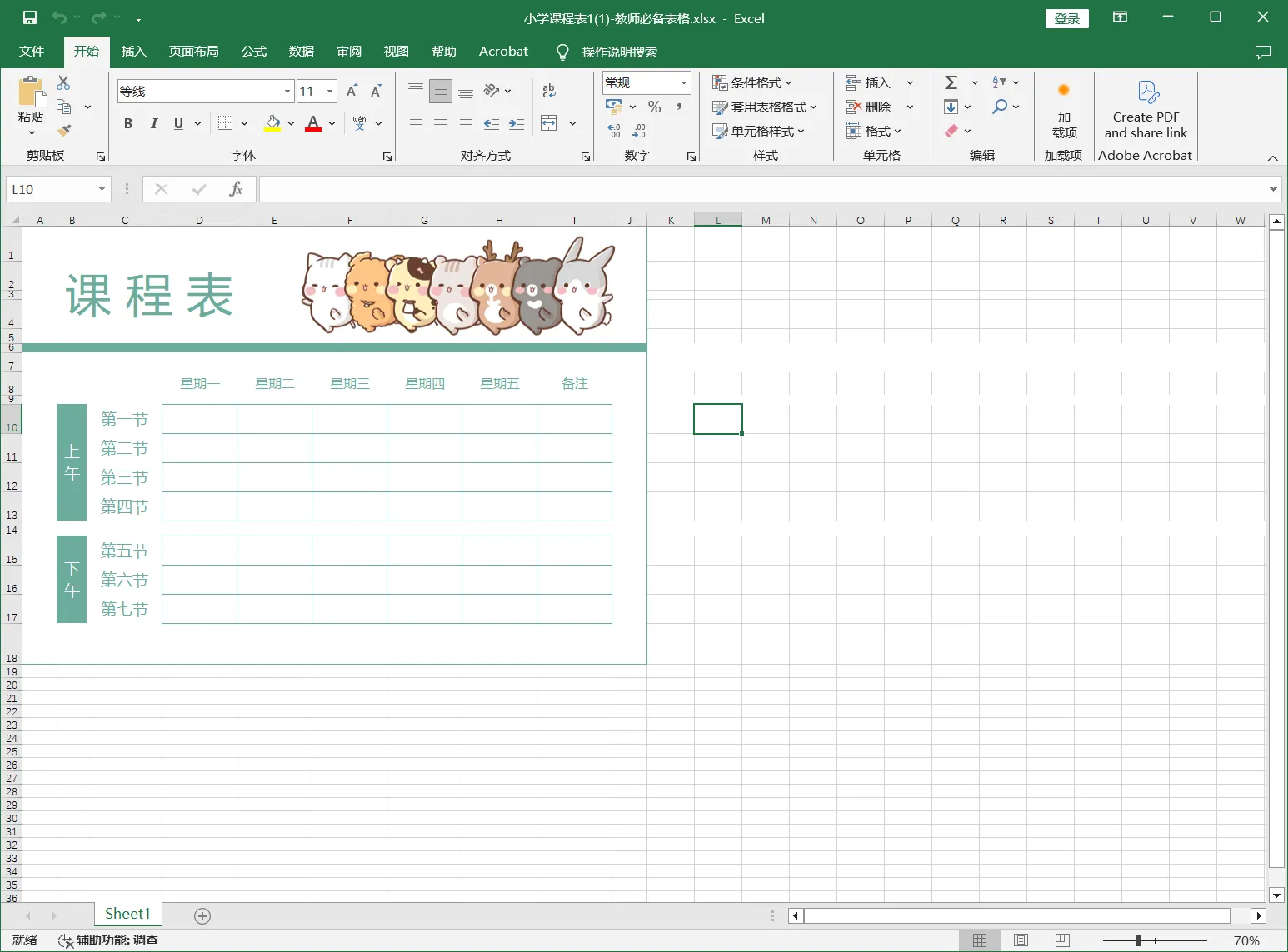Click the Merge and Center icon
The height and width of the screenshot is (952, 1288).
point(549,123)
